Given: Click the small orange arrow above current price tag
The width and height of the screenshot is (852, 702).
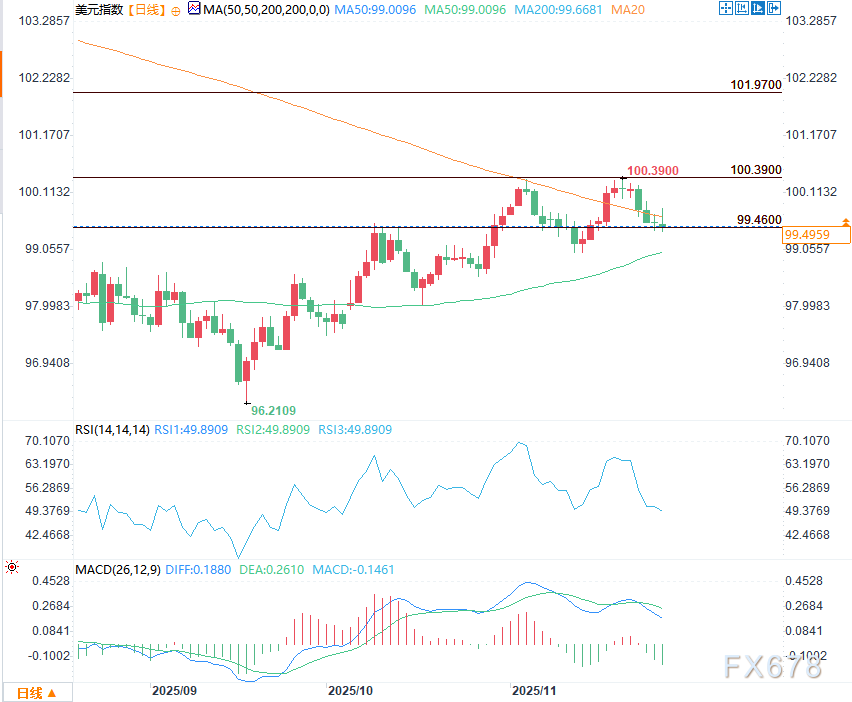Looking at the screenshot, I should [x=846, y=220].
